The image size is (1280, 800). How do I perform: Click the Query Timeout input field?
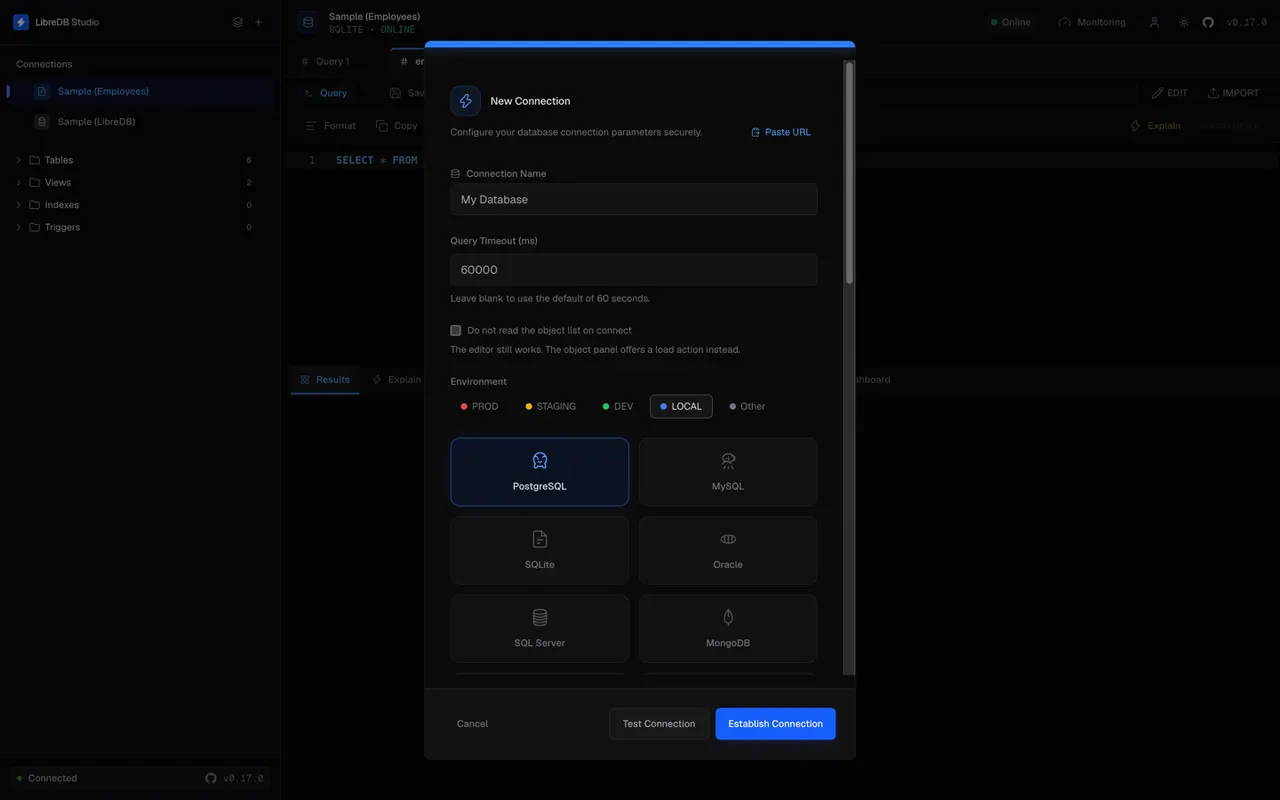[634, 270]
